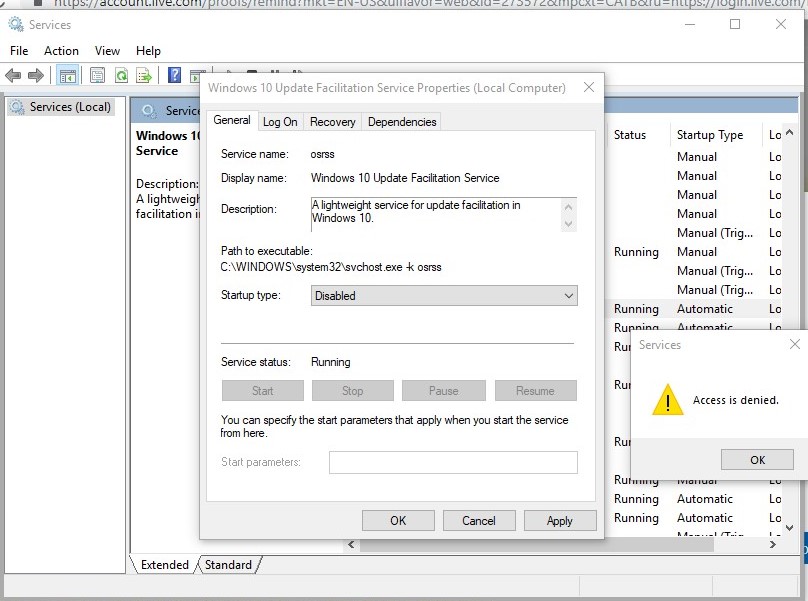Click 'Windows 10 Update Facilitation Service' display name
This screenshot has height=601, width=808.
pyautogui.click(x=405, y=178)
